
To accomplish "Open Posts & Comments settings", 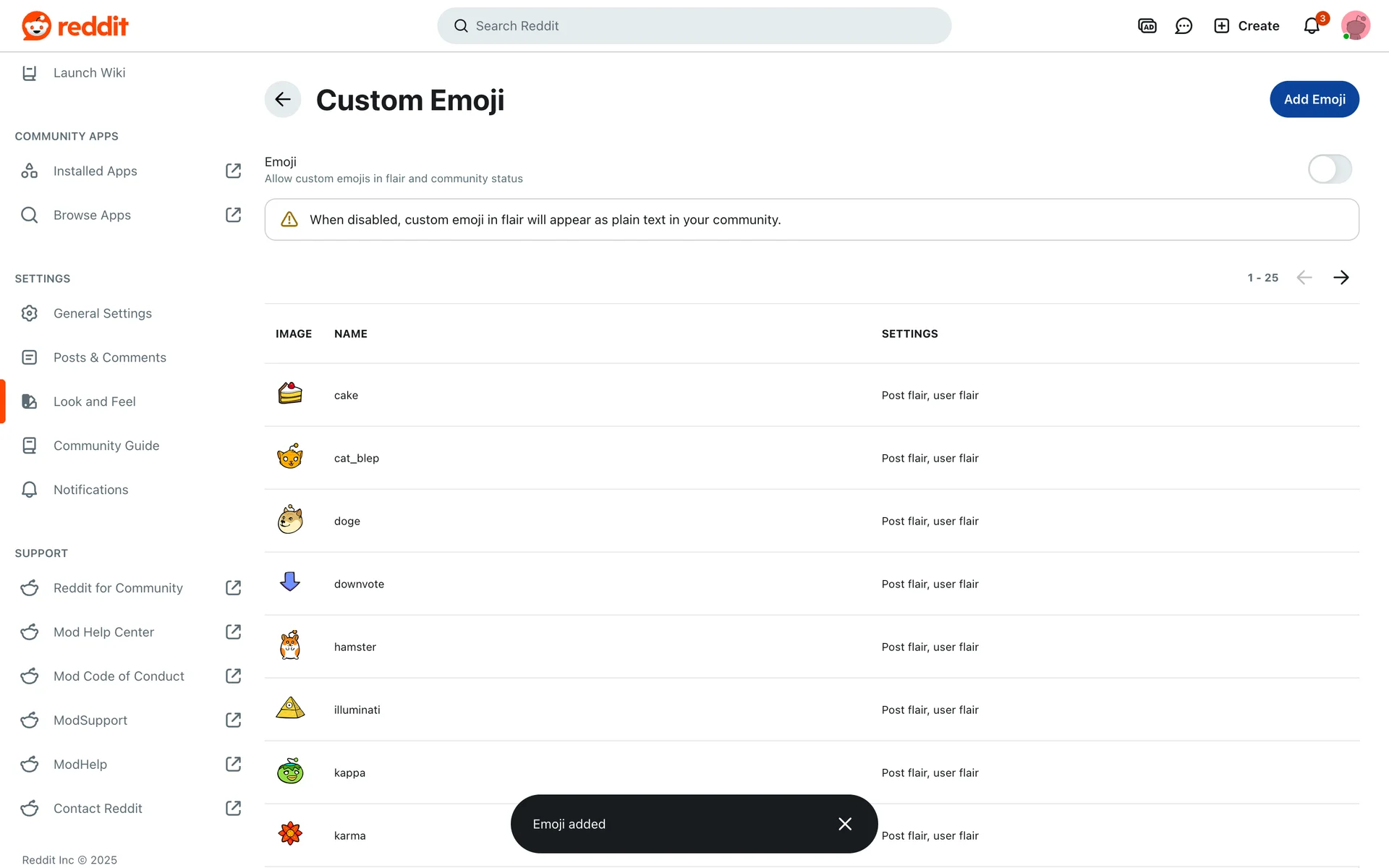I will [109, 357].
